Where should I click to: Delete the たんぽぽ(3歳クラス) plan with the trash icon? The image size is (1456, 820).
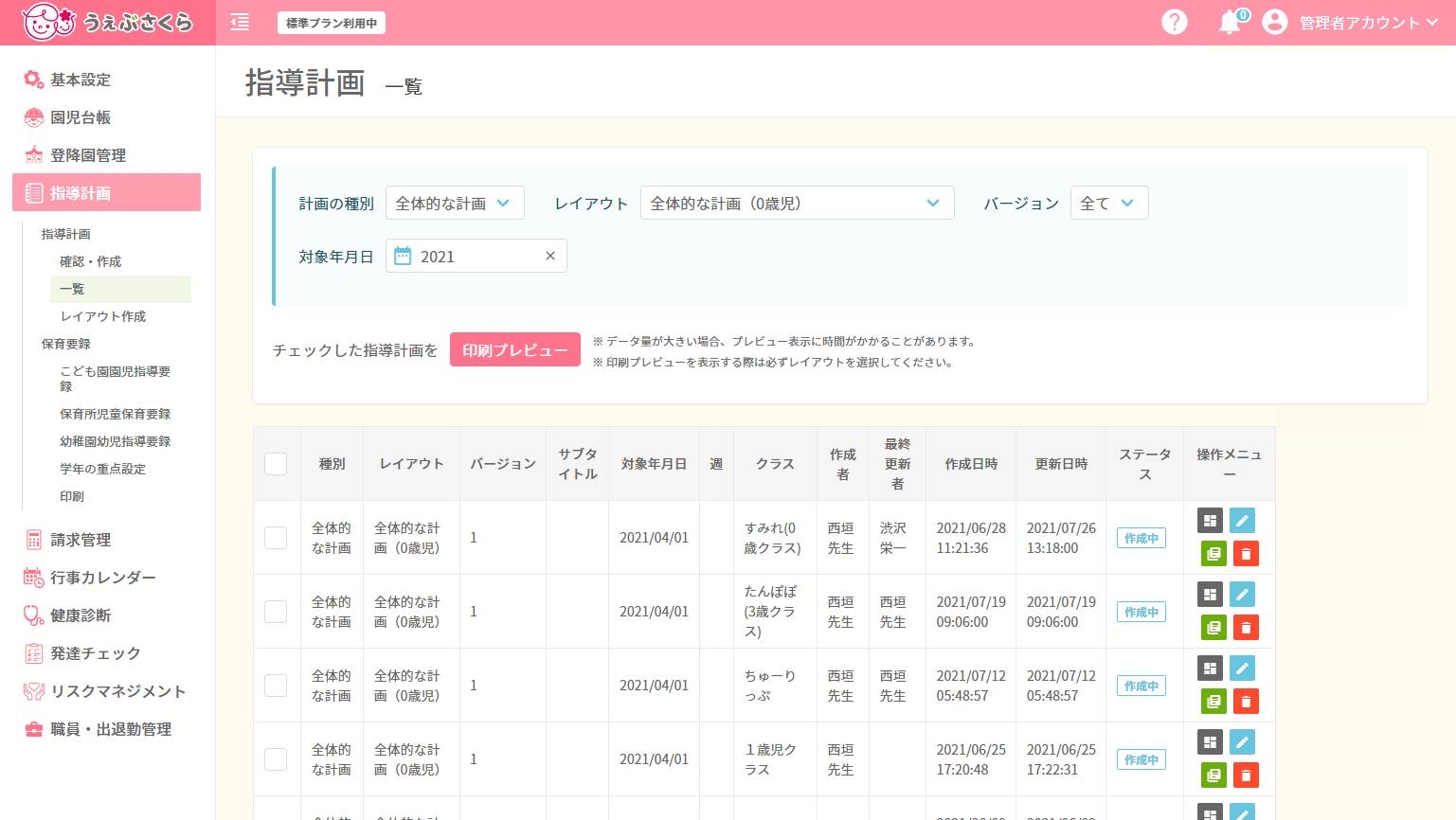click(1246, 627)
